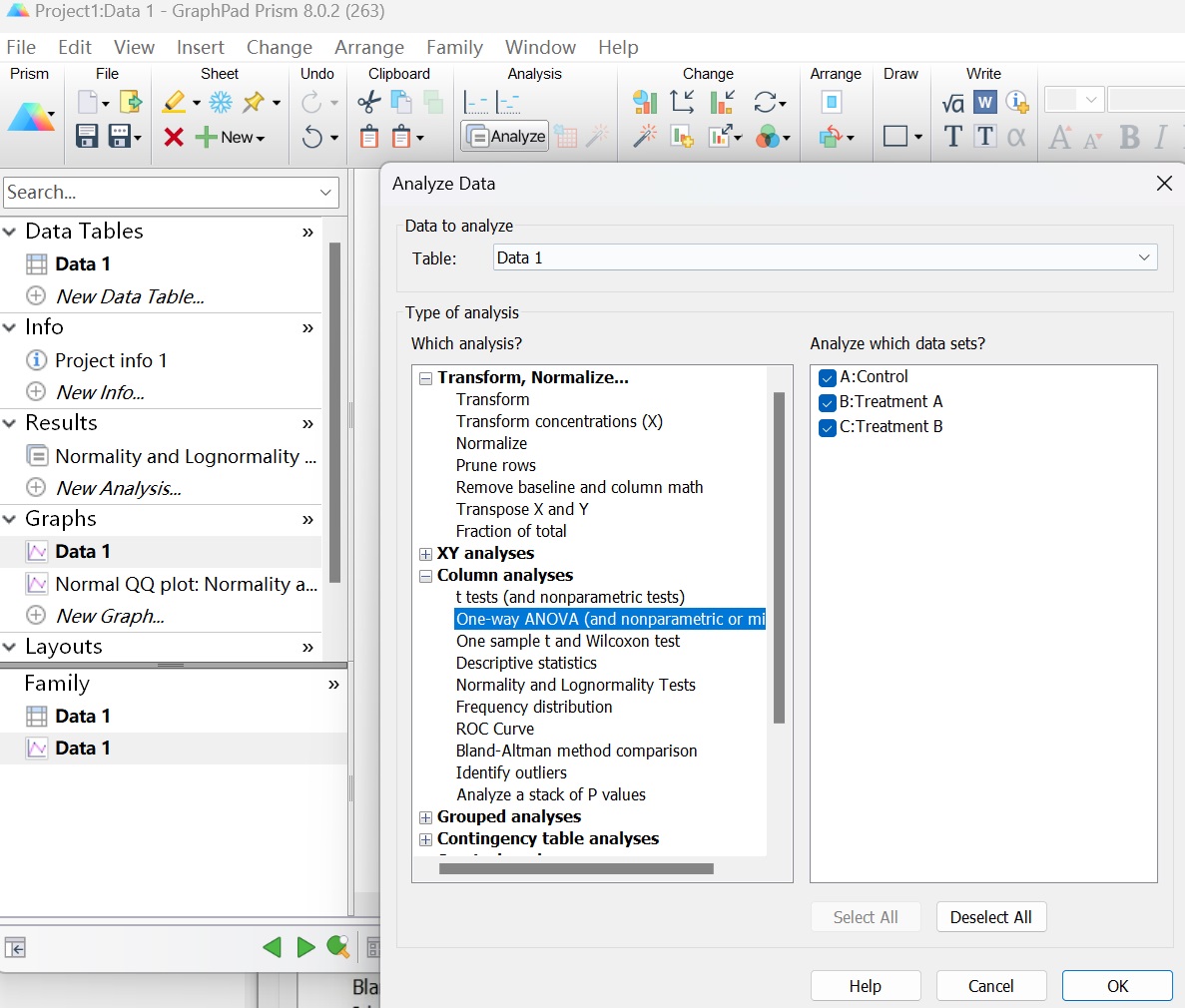Screen dimensions: 1185x1008
Task: Uncheck the A:Control data set
Action: 827,377
